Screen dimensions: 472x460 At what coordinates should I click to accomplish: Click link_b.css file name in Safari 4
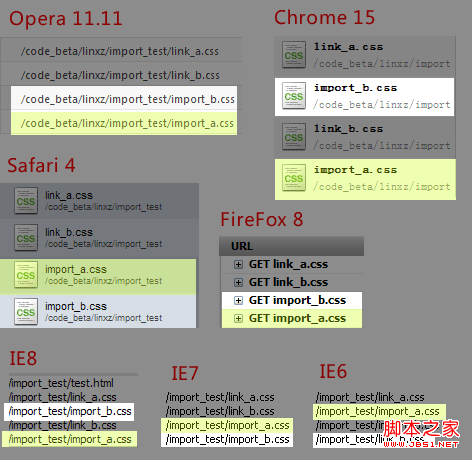tap(69, 232)
